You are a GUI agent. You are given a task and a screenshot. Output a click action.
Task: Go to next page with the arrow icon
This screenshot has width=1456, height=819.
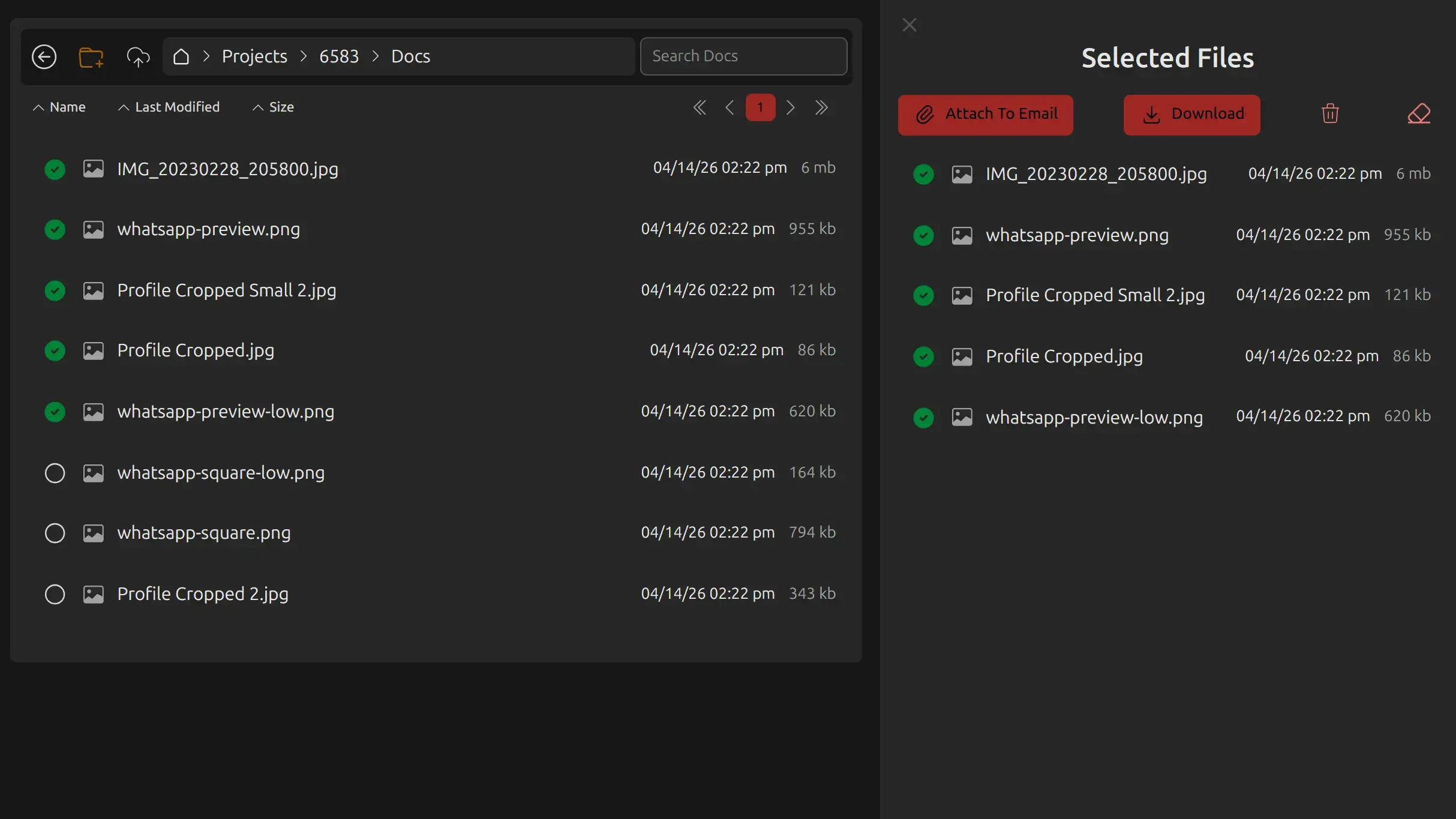pyautogui.click(x=790, y=107)
